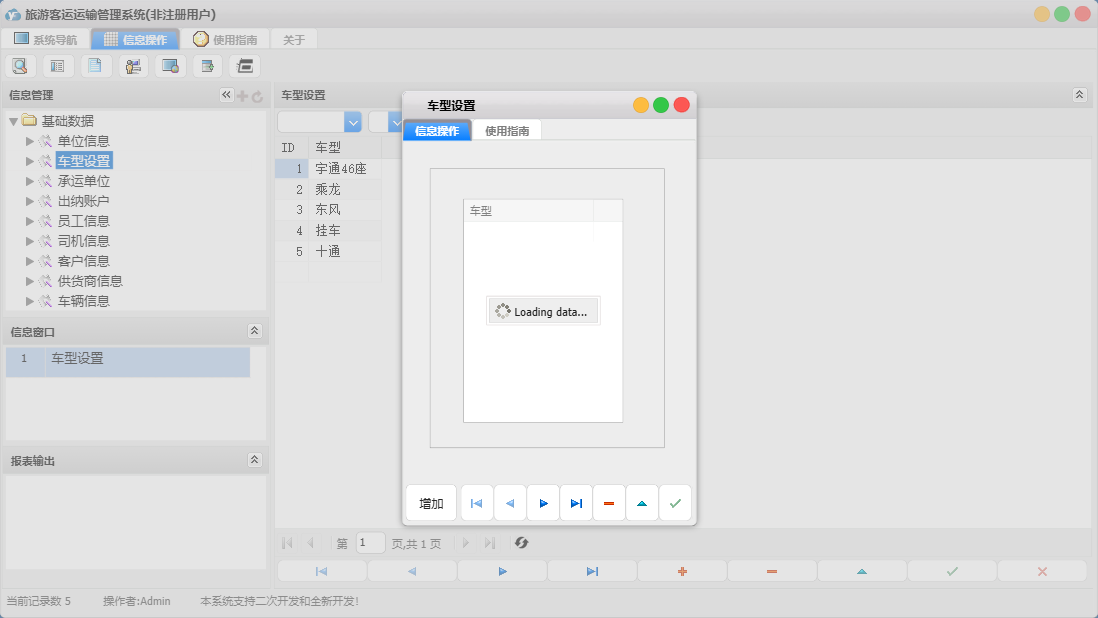Click the magnifier search icon in toolbar
Viewport: 1098px width, 618px height.
(x=20, y=66)
